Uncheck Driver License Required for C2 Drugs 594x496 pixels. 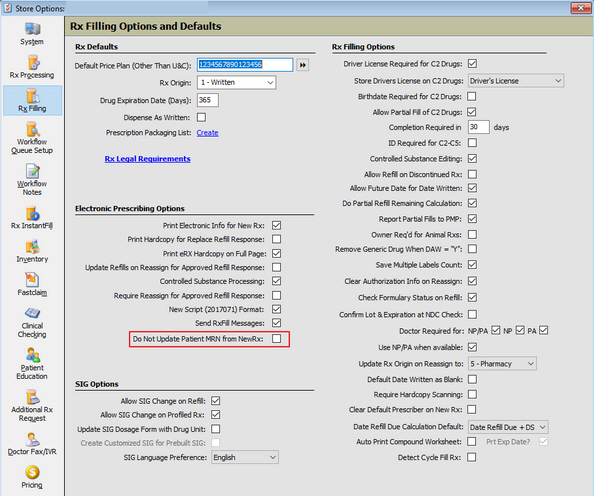point(472,63)
